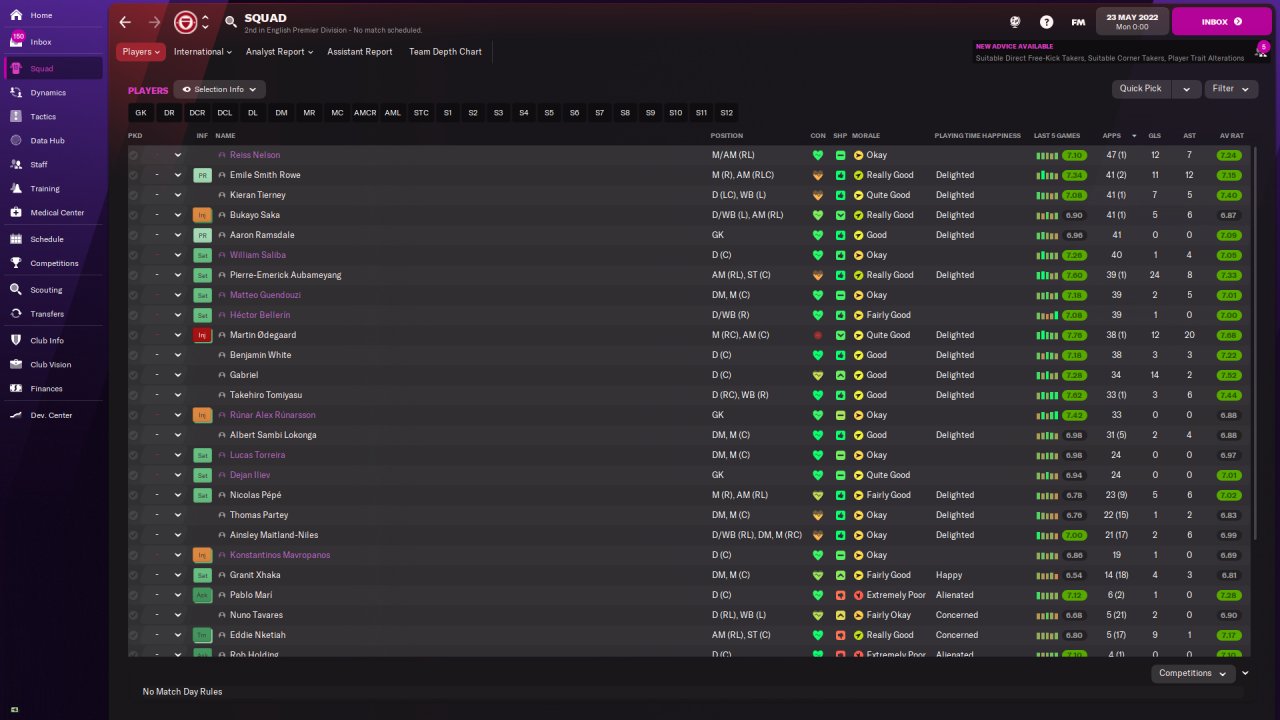Toggle pick circle for Thomas Partey

[x=134, y=515]
